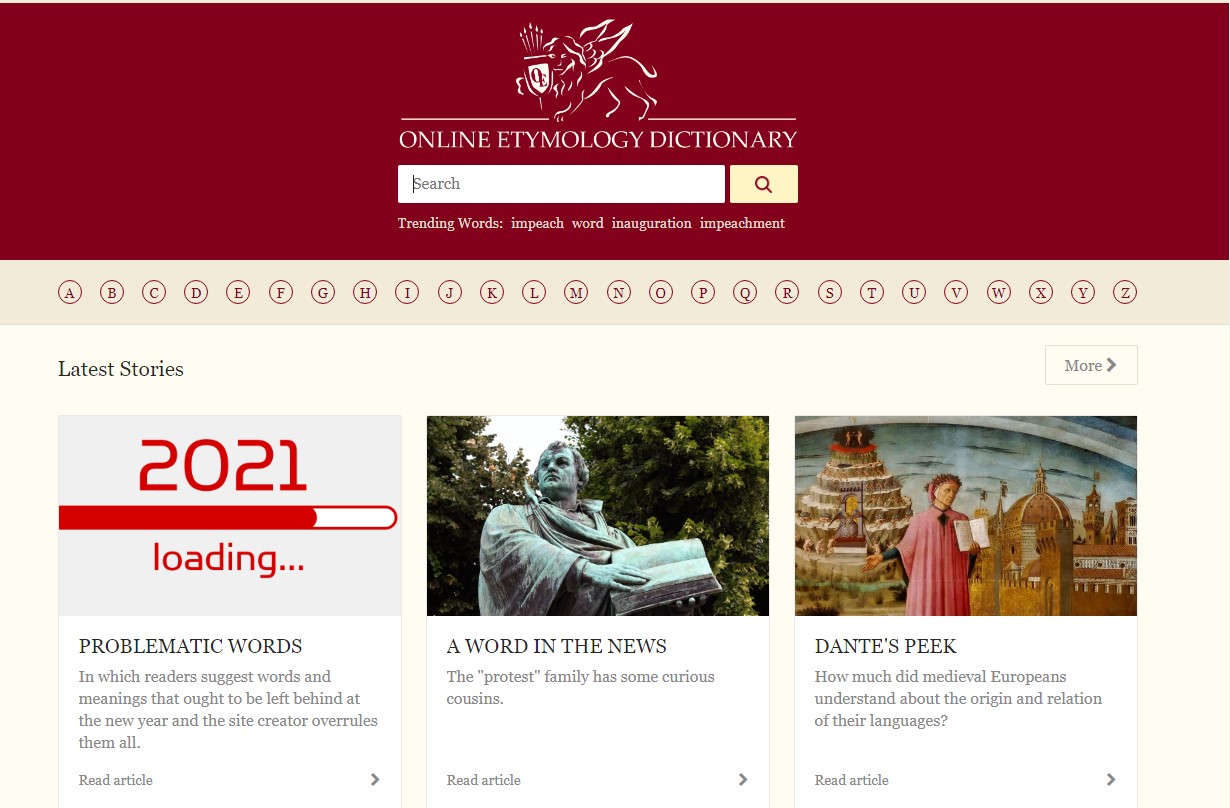Go to circled letter H entries
Viewport: 1230px width, 808px height.
pyautogui.click(x=365, y=293)
